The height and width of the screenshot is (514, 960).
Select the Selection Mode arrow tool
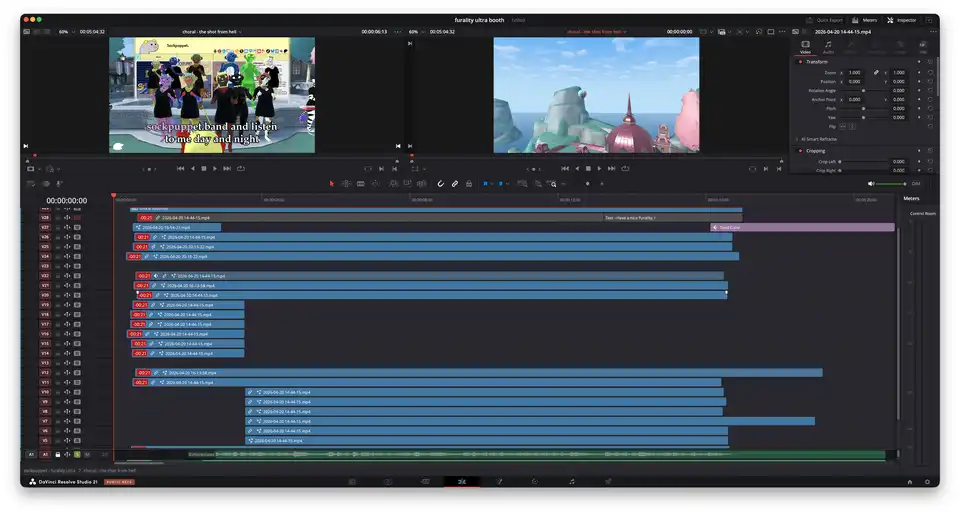(x=332, y=184)
